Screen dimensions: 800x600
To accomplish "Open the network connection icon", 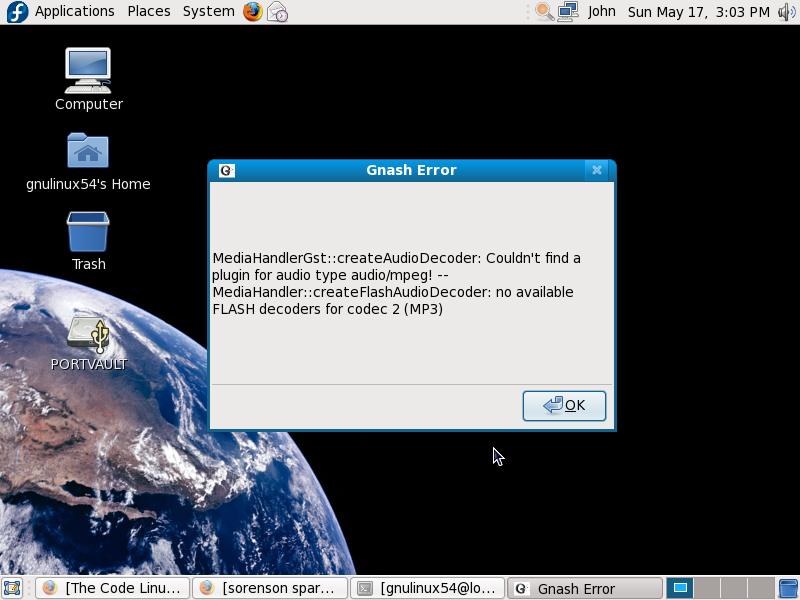I will tap(568, 11).
